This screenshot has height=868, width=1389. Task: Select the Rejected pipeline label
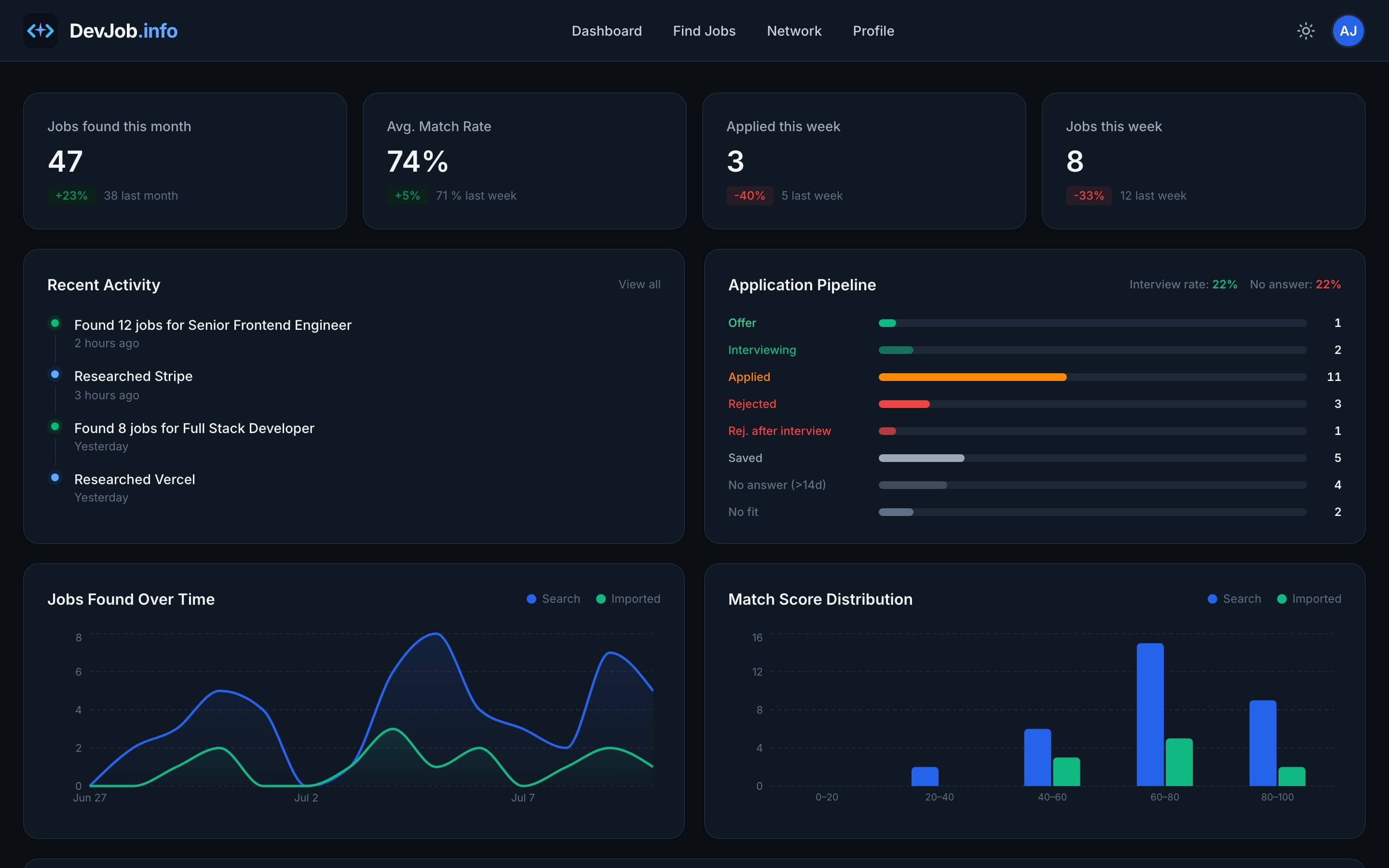click(752, 404)
